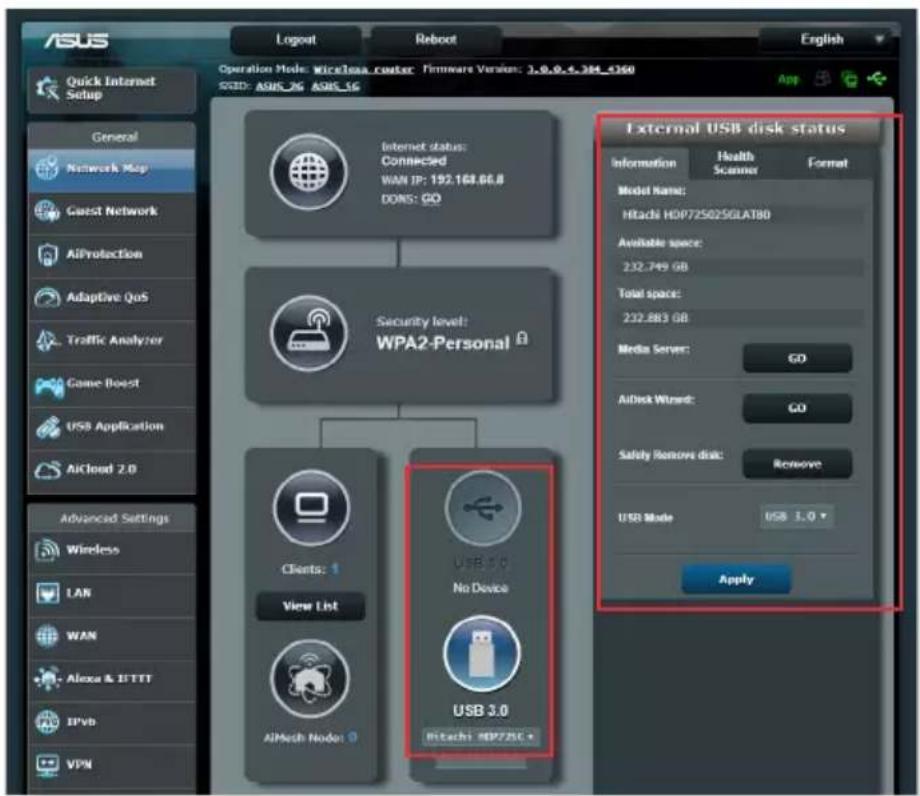Open Guest Network page
Screen dimensions: 920x796
click(x=111, y=211)
